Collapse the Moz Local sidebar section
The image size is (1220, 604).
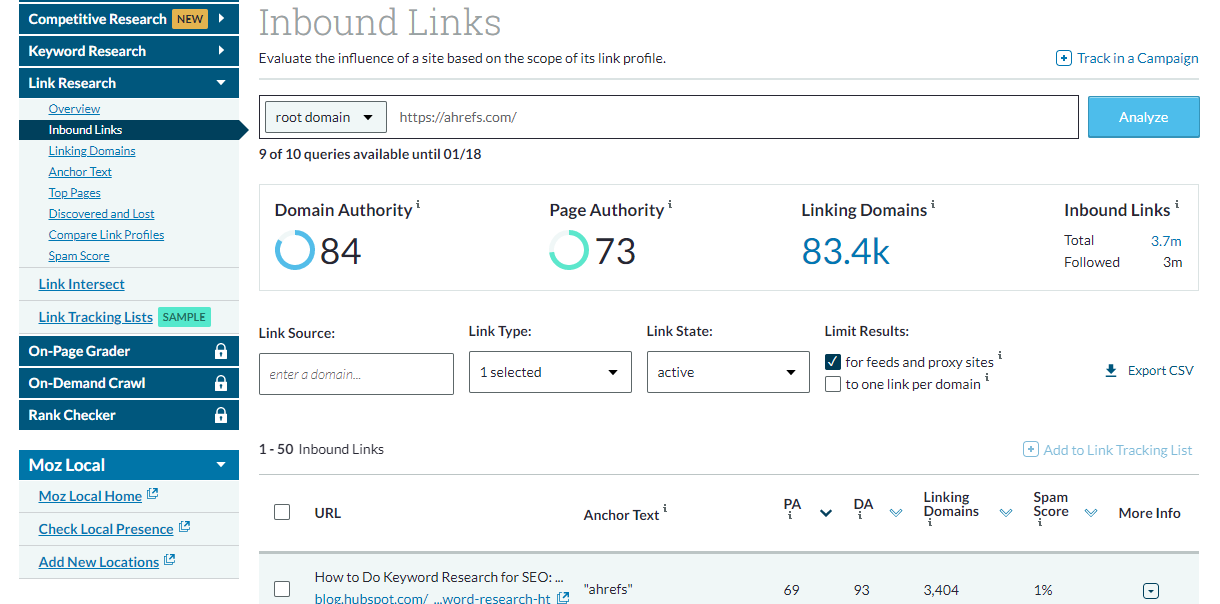coord(221,465)
